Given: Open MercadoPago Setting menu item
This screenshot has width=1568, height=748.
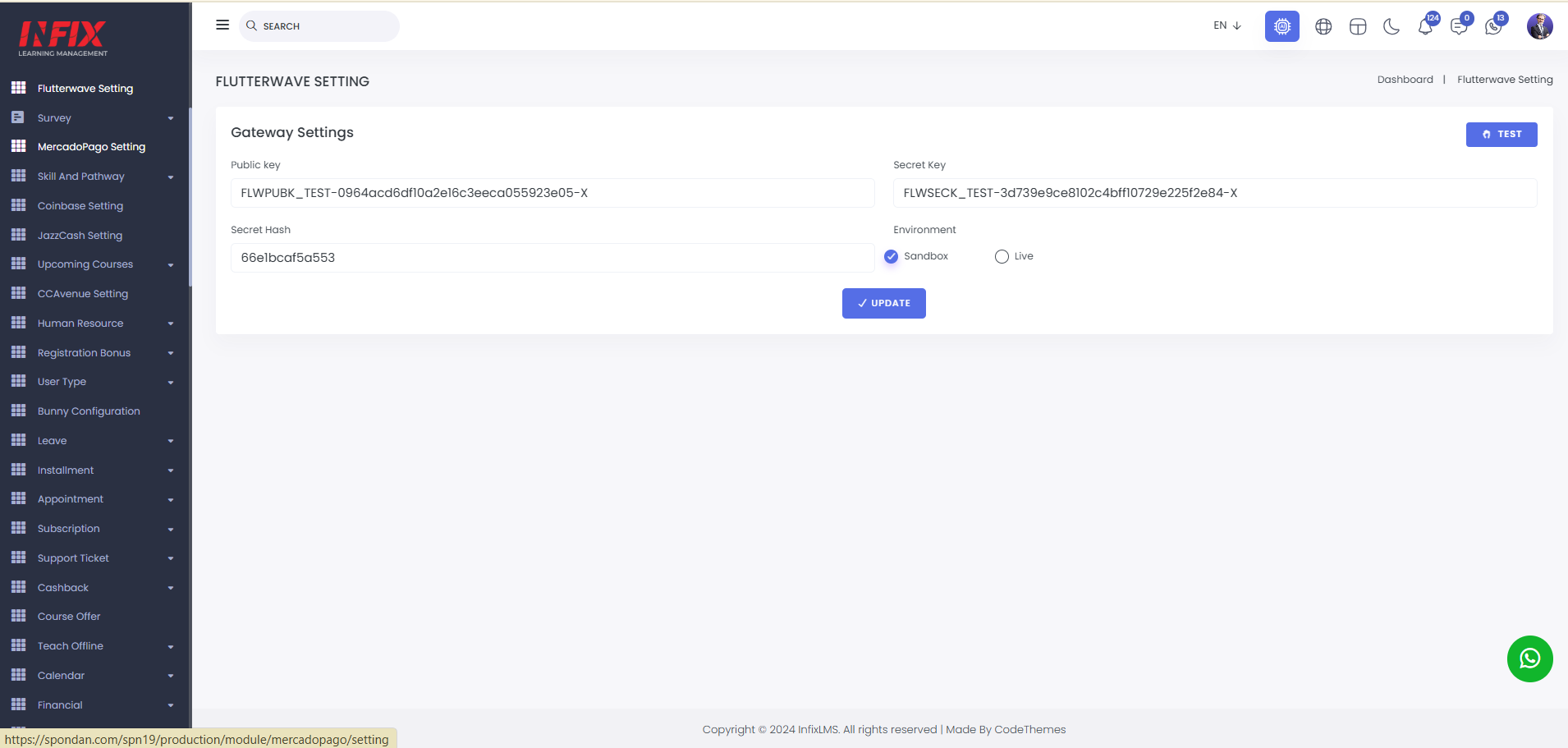Looking at the screenshot, I should click(x=91, y=146).
